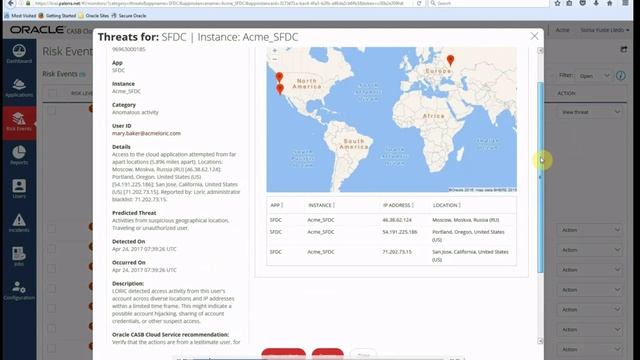Viewport: 640px width, 360px height.
Task: Click the padlock icon in the address bar
Action: coord(28,3)
